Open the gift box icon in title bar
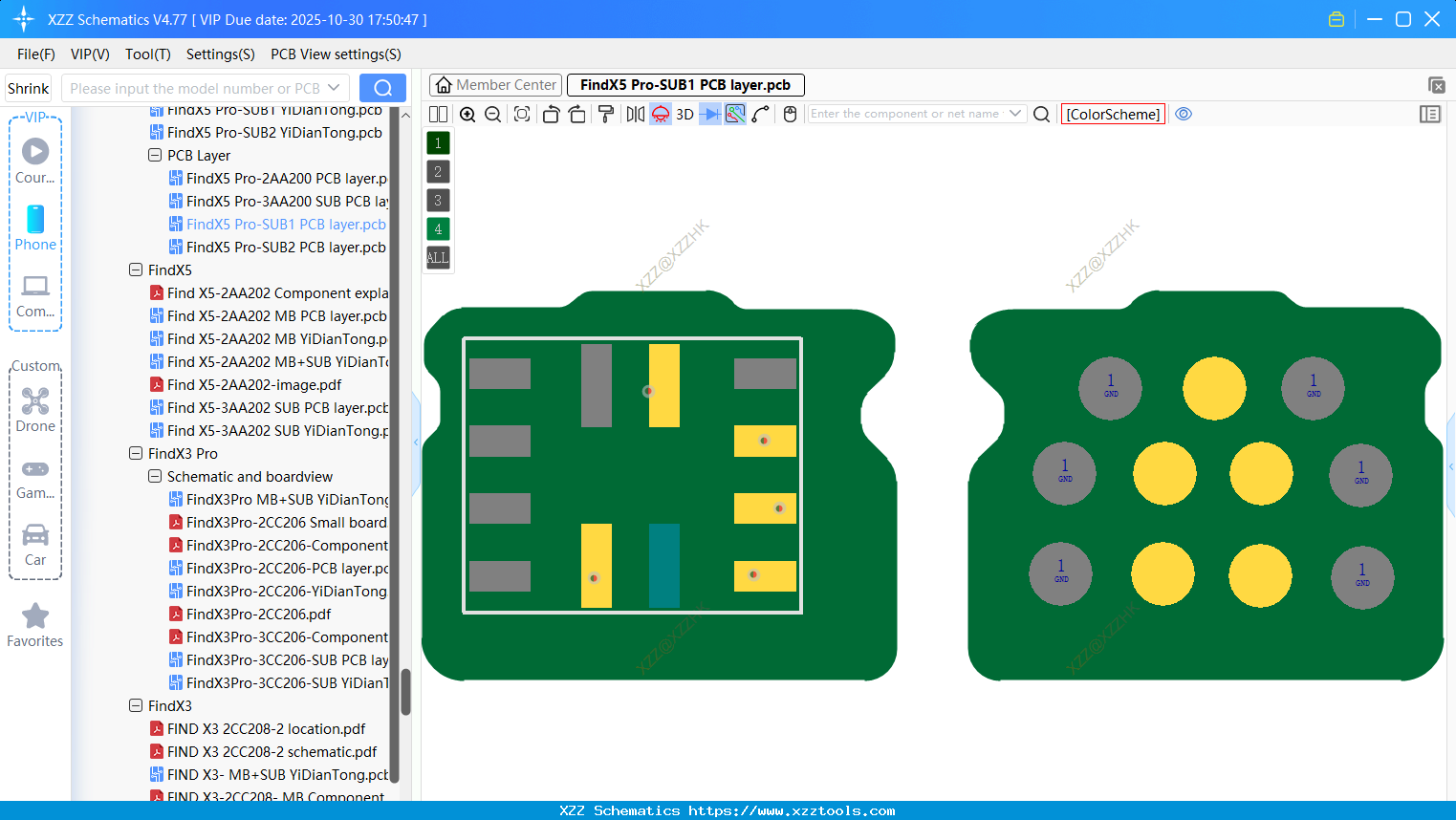Image resolution: width=1456 pixels, height=820 pixels. tap(1336, 19)
